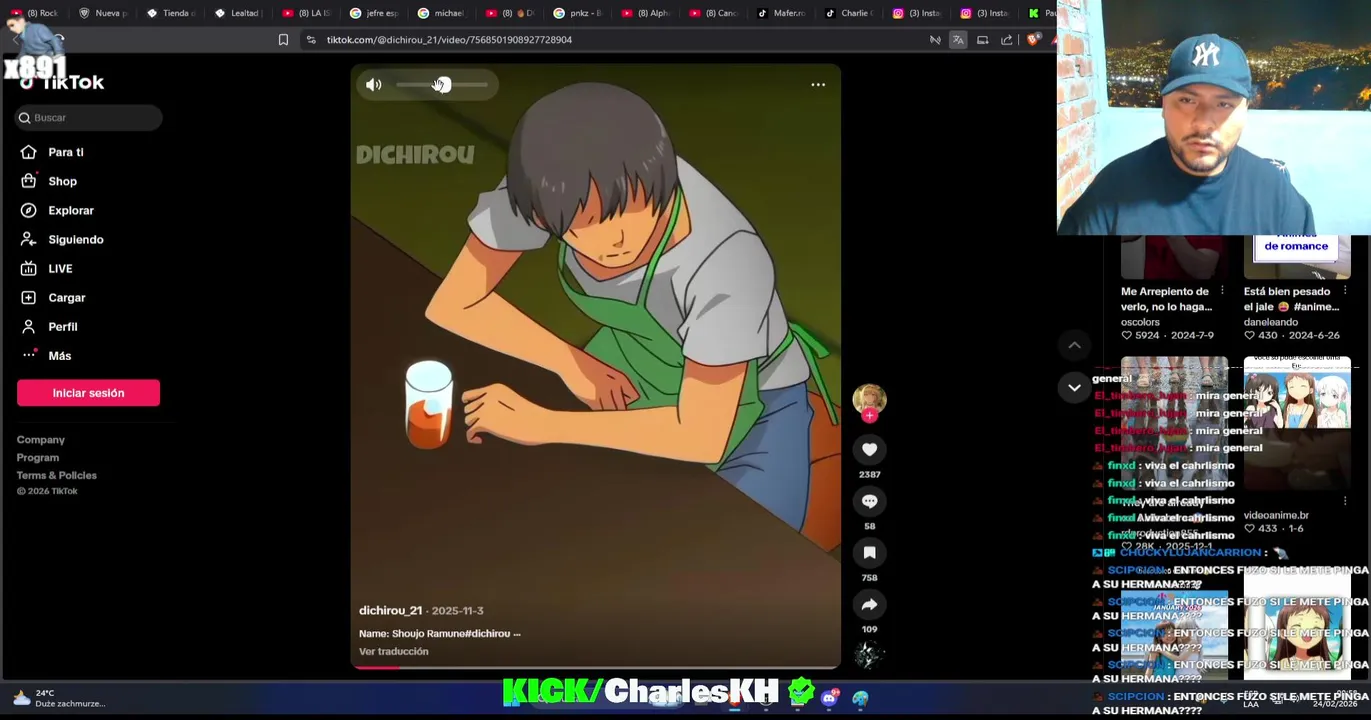Click the colorful globe taskbar icon
Image resolution: width=1371 pixels, height=720 pixels.
860,698
